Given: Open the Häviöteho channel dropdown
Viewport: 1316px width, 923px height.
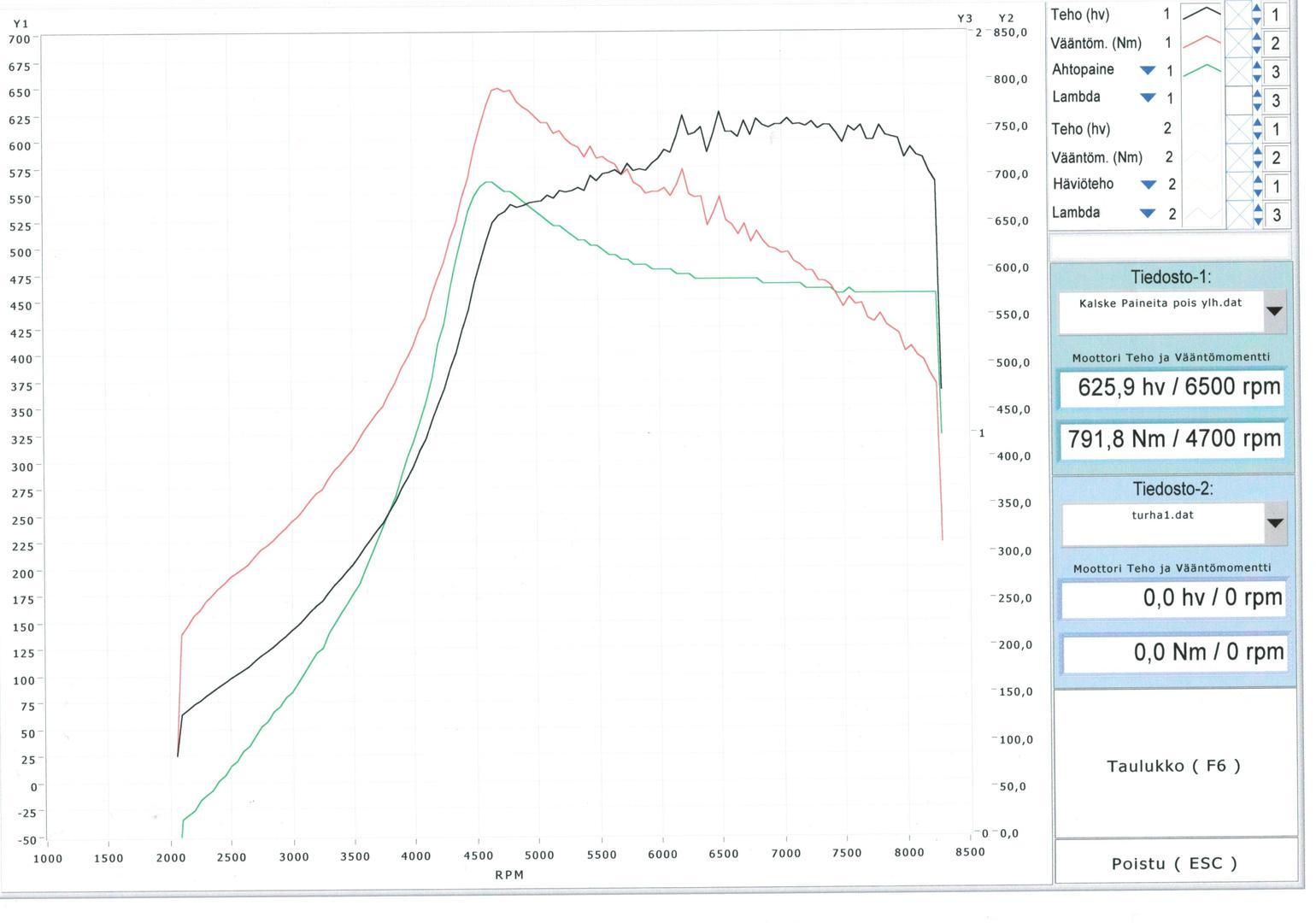Looking at the screenshot, I should click(1149, 185).
